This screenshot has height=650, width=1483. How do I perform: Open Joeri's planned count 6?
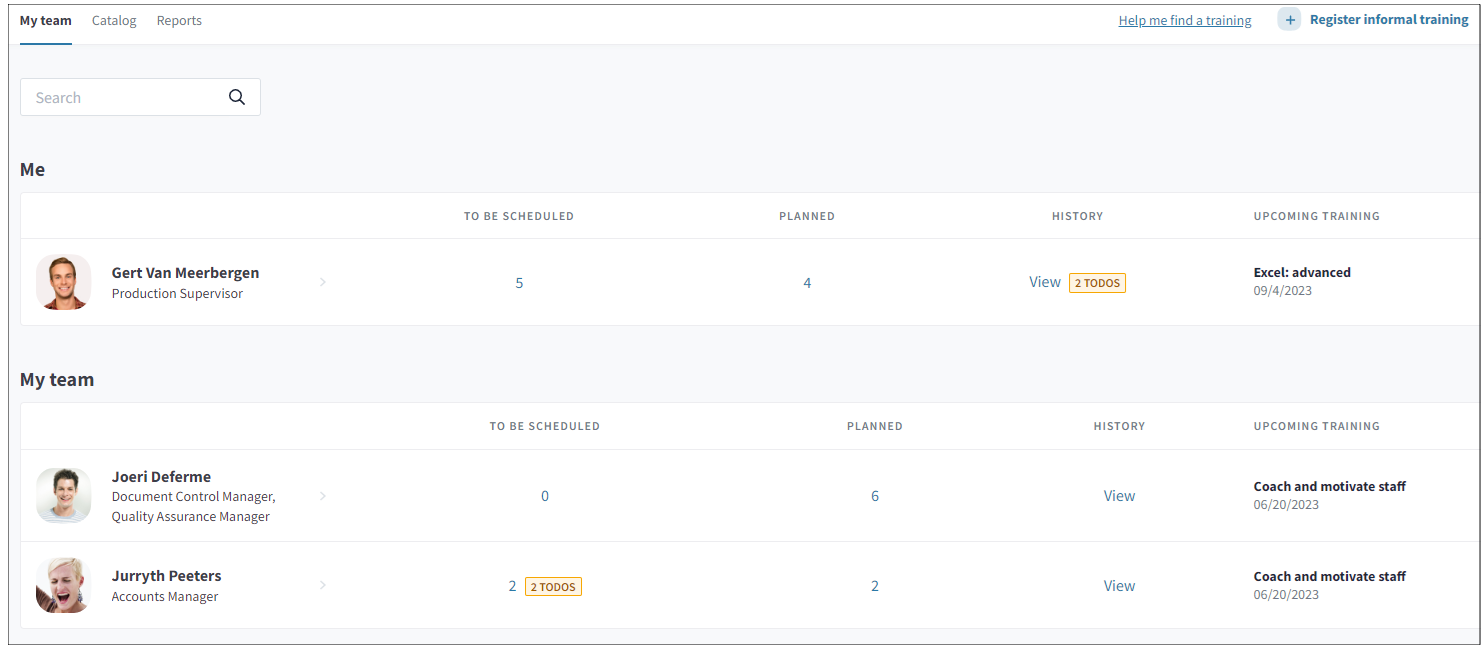(x=875, y=496)
